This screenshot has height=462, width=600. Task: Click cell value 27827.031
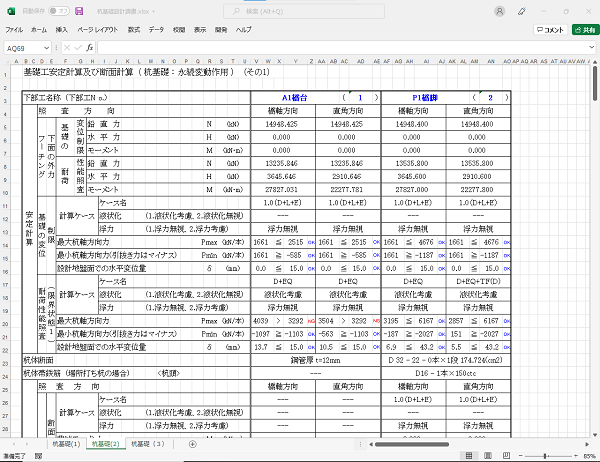(281, 189)
